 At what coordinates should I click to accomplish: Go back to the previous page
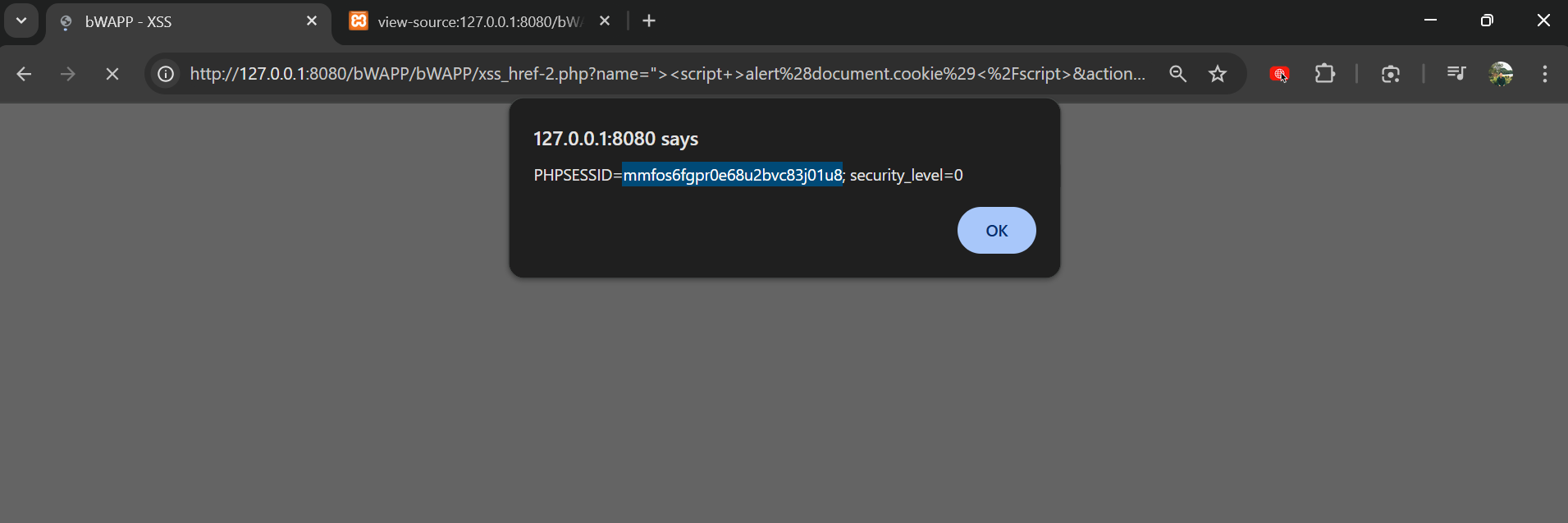click(x=25, y=74)
